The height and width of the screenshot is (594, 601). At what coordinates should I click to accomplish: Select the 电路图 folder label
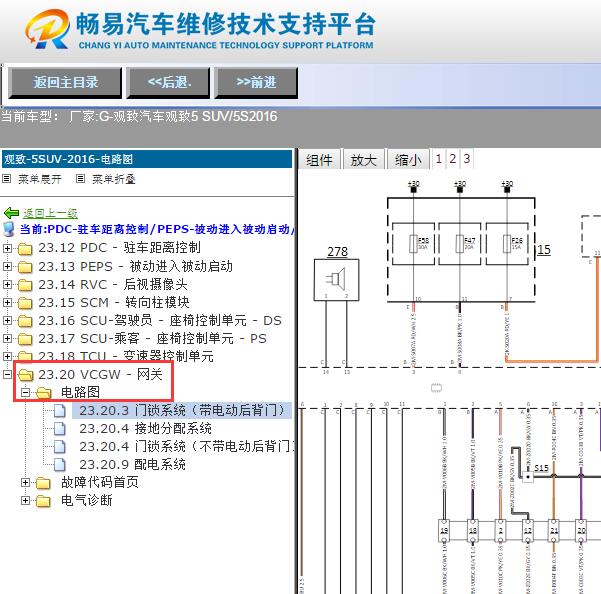click(x=80, y=392)
